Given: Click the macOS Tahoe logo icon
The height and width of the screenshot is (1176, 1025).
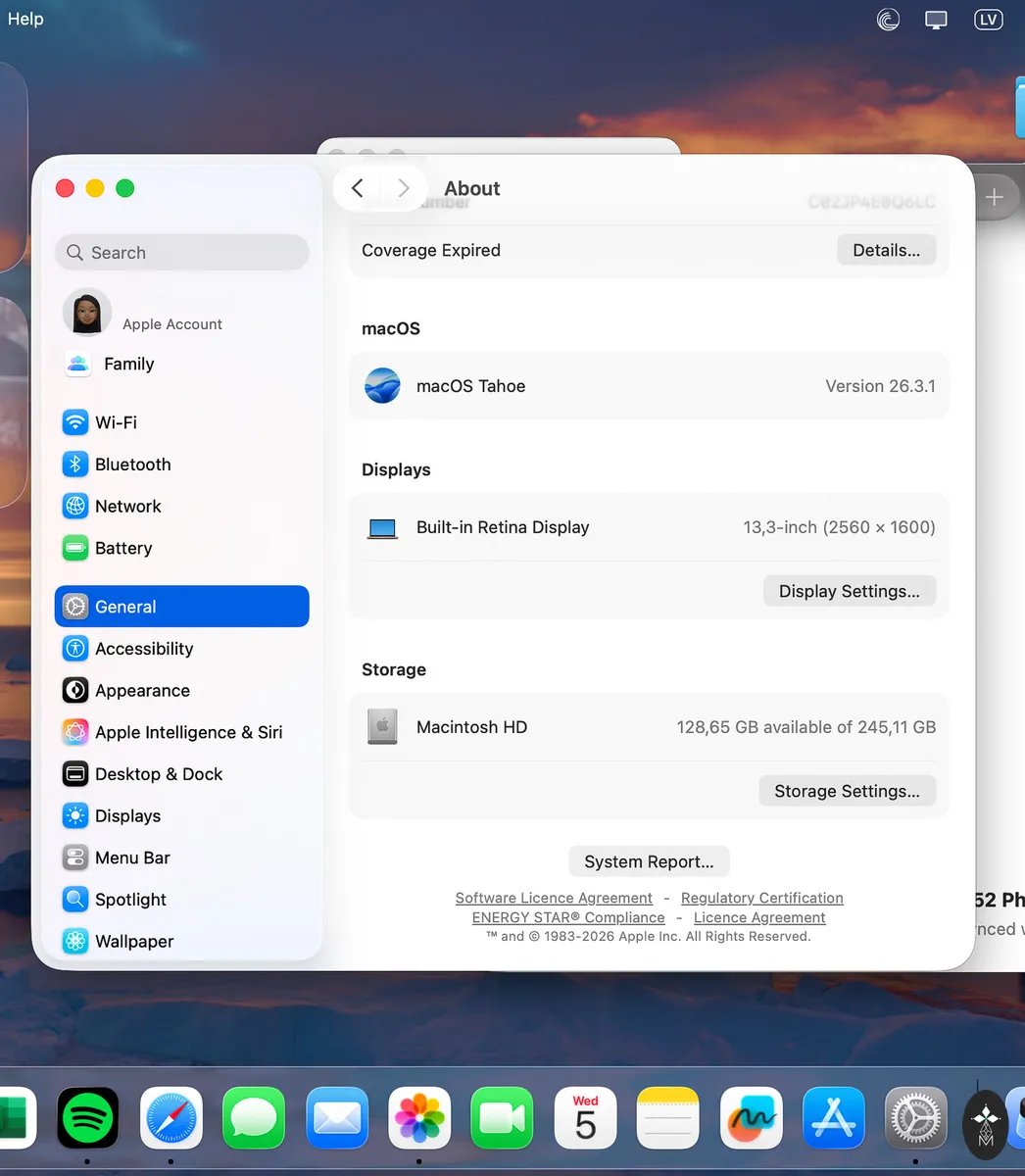Looking at the screenshot, I should point(382,386).
